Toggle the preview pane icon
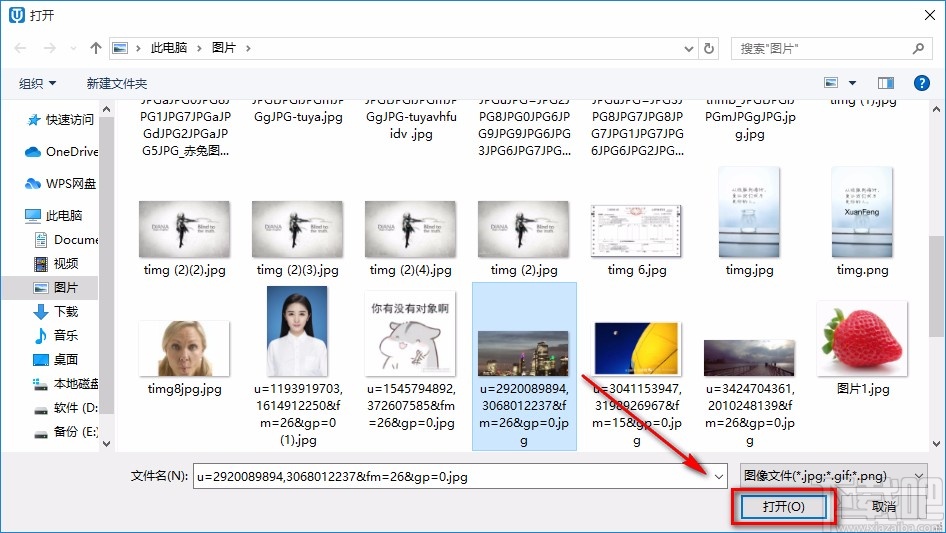The height and width of the screenshot is (533, 946). click(x=886, y=83)
